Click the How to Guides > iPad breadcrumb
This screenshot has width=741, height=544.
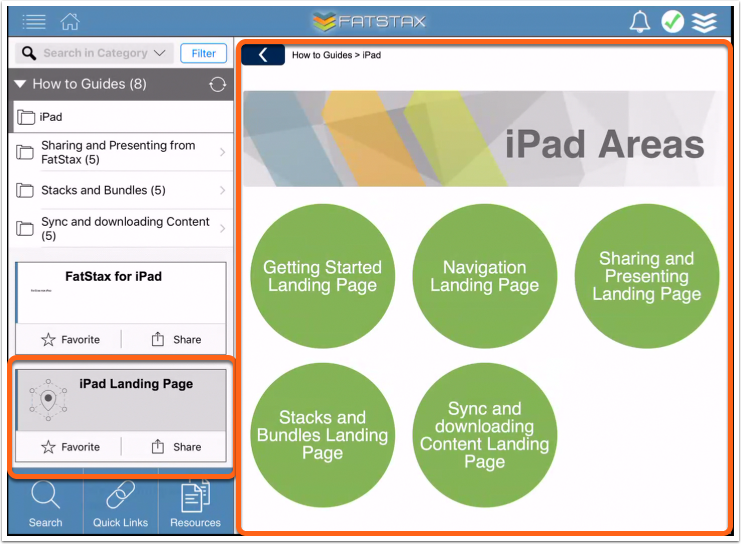pos(336,55)
